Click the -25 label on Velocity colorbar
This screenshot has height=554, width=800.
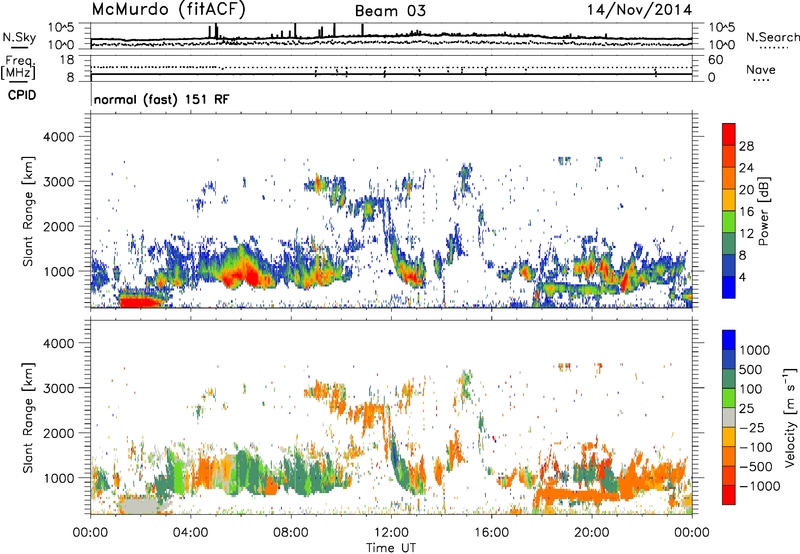click(752, 427)
